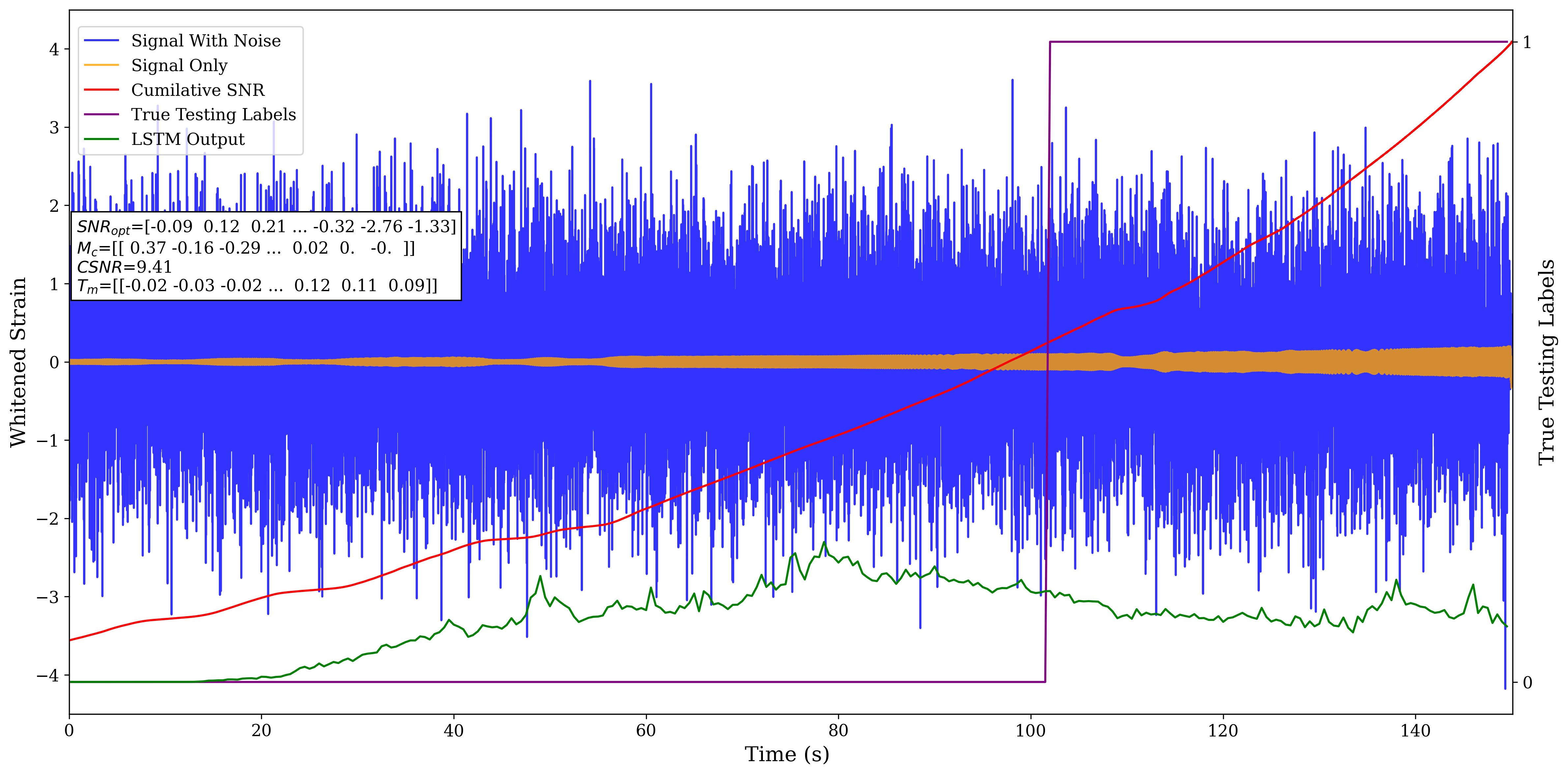Click the Tm values line in annotation box
This screenshot has width=1568, height=775.
click(257, 286)
